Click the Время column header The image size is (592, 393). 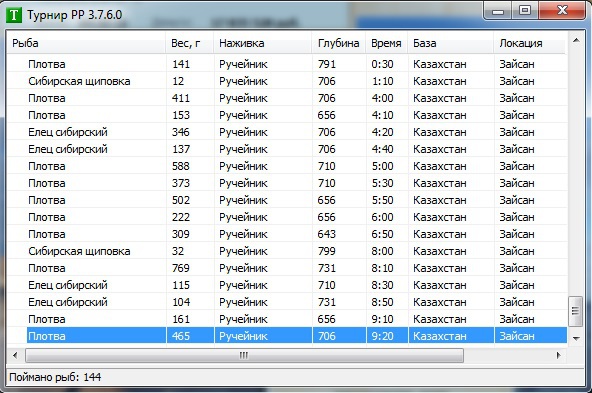387,43
